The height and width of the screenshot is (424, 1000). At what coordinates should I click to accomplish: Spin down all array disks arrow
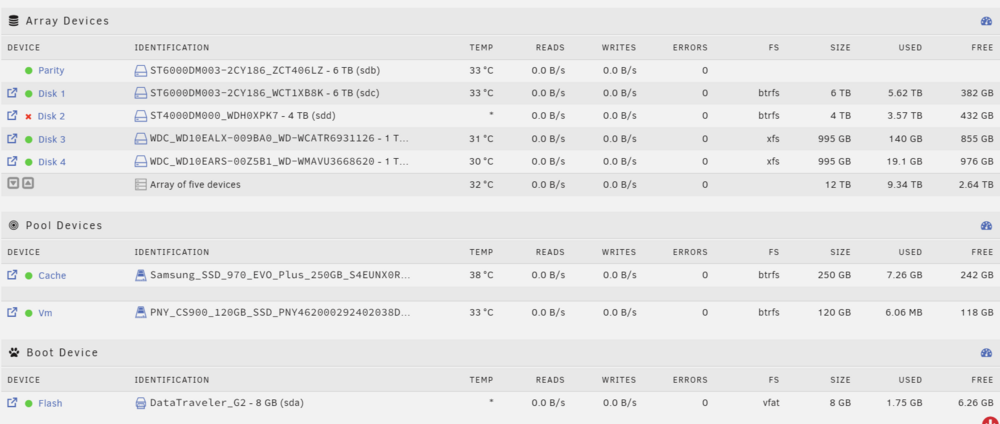point(13,184)
